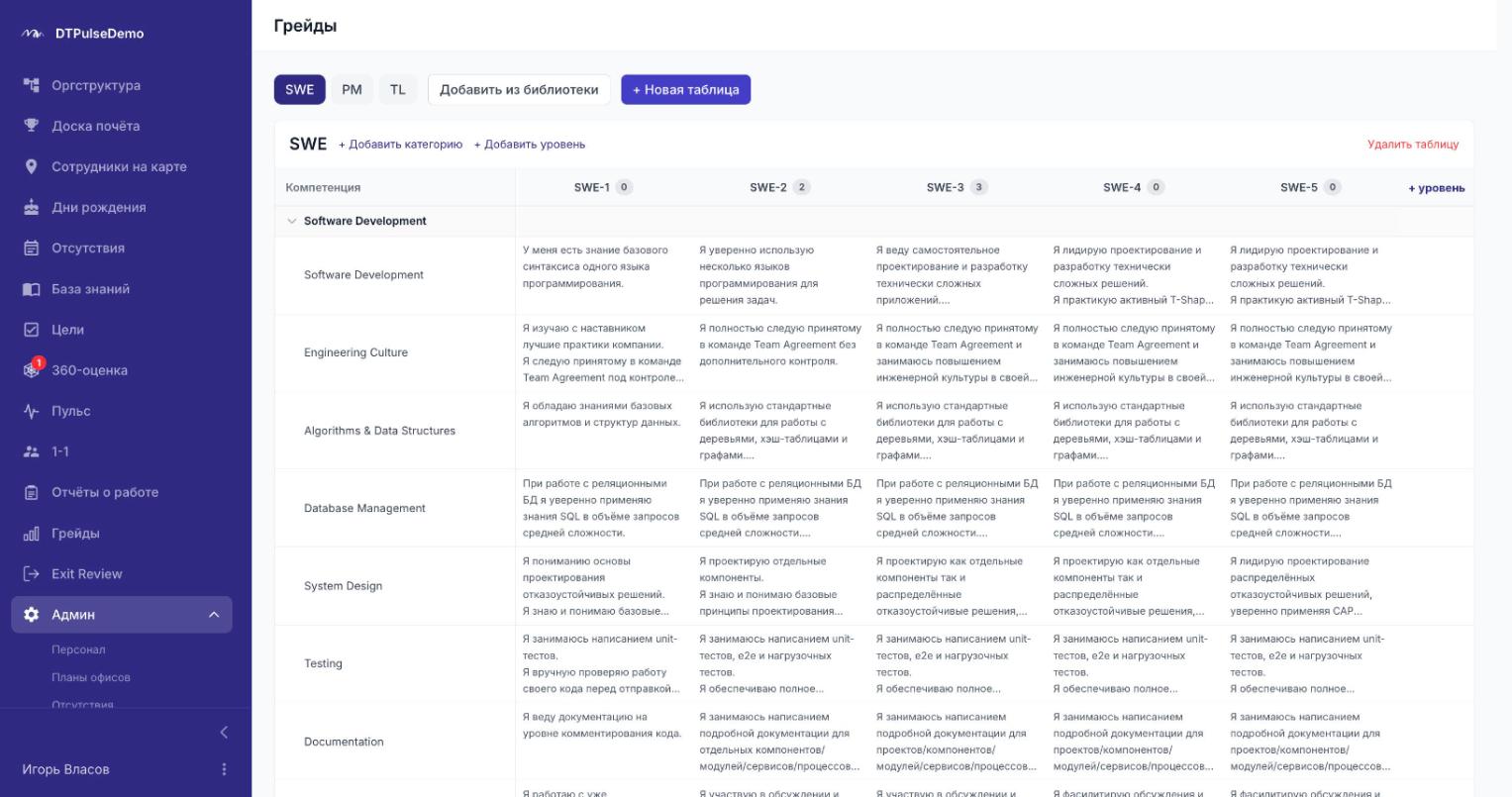The width and height of the screenshot is (1512, 797).
Task: Open the Exit Review page
Action: (x=87, y=574)
